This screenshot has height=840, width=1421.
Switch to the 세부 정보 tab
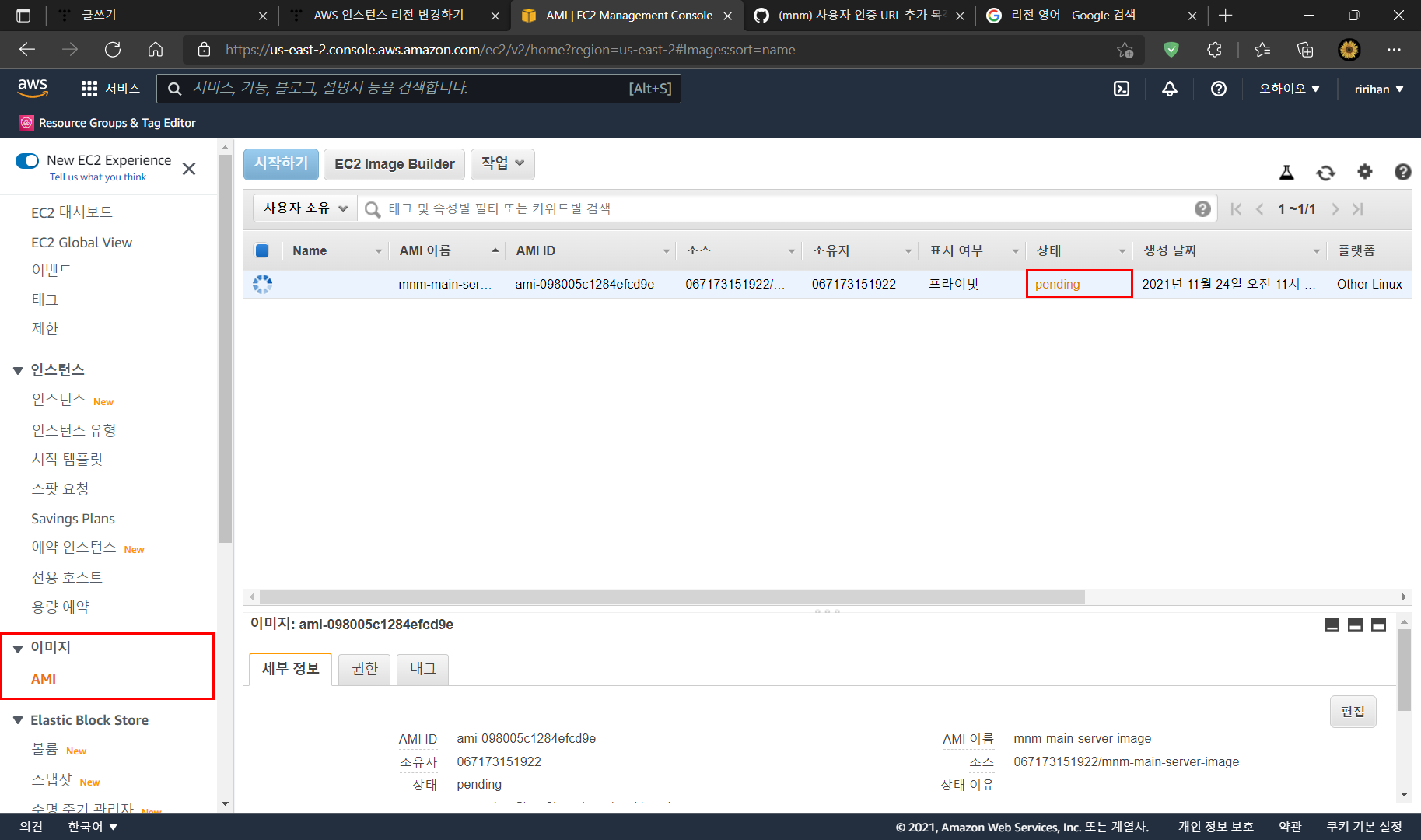[291, 669]
